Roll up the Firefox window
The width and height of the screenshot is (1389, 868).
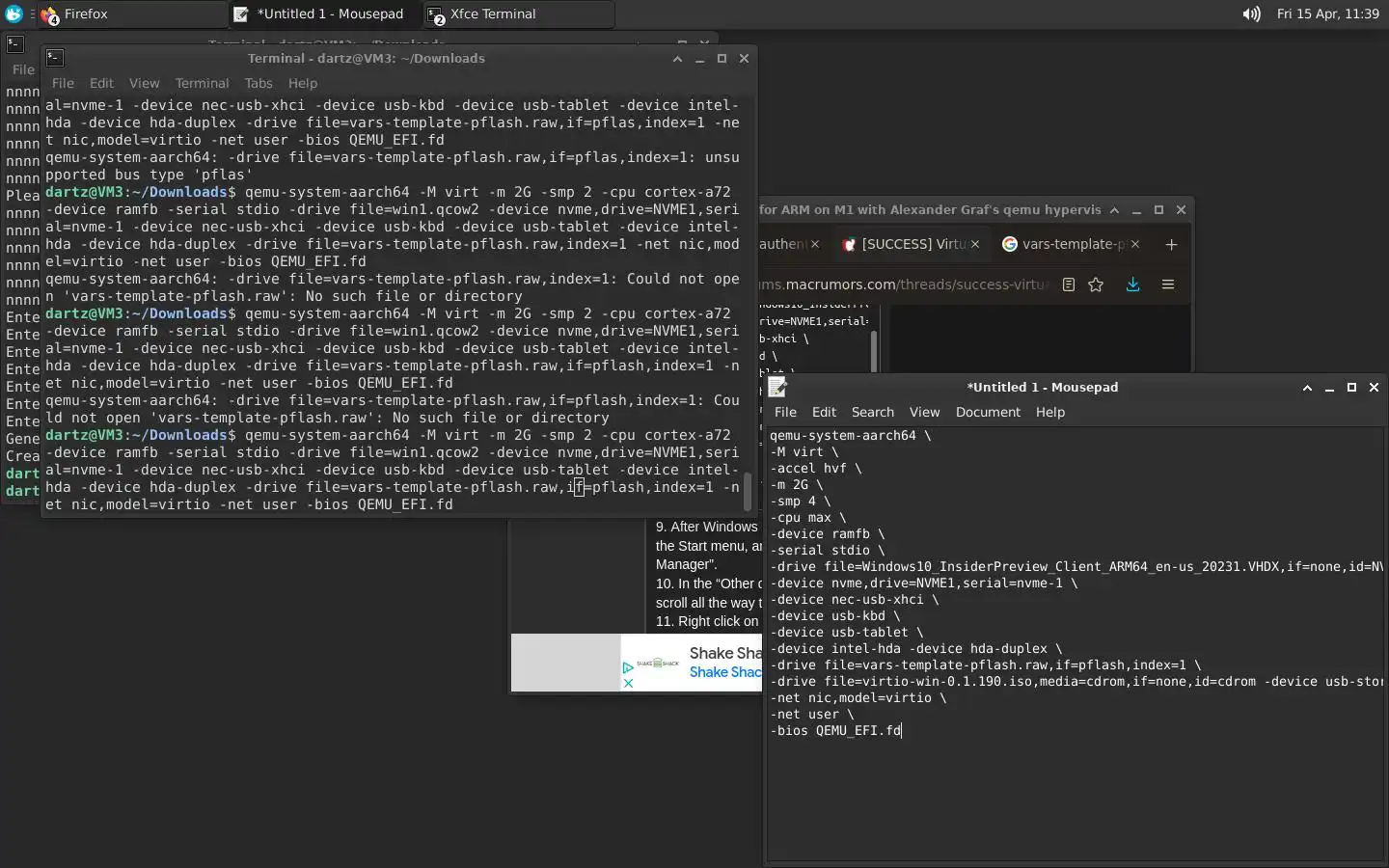click(1114, 209)
